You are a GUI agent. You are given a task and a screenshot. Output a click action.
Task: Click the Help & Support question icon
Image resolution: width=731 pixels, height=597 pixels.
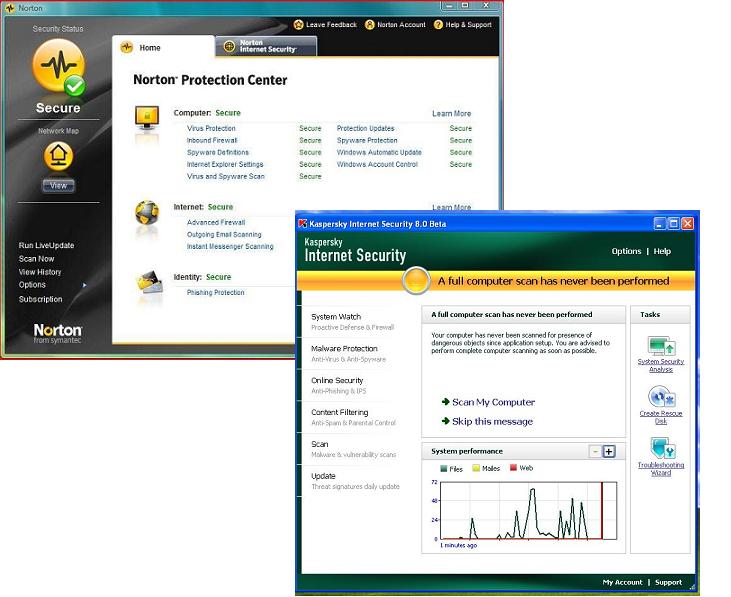(x=438, y=25)
